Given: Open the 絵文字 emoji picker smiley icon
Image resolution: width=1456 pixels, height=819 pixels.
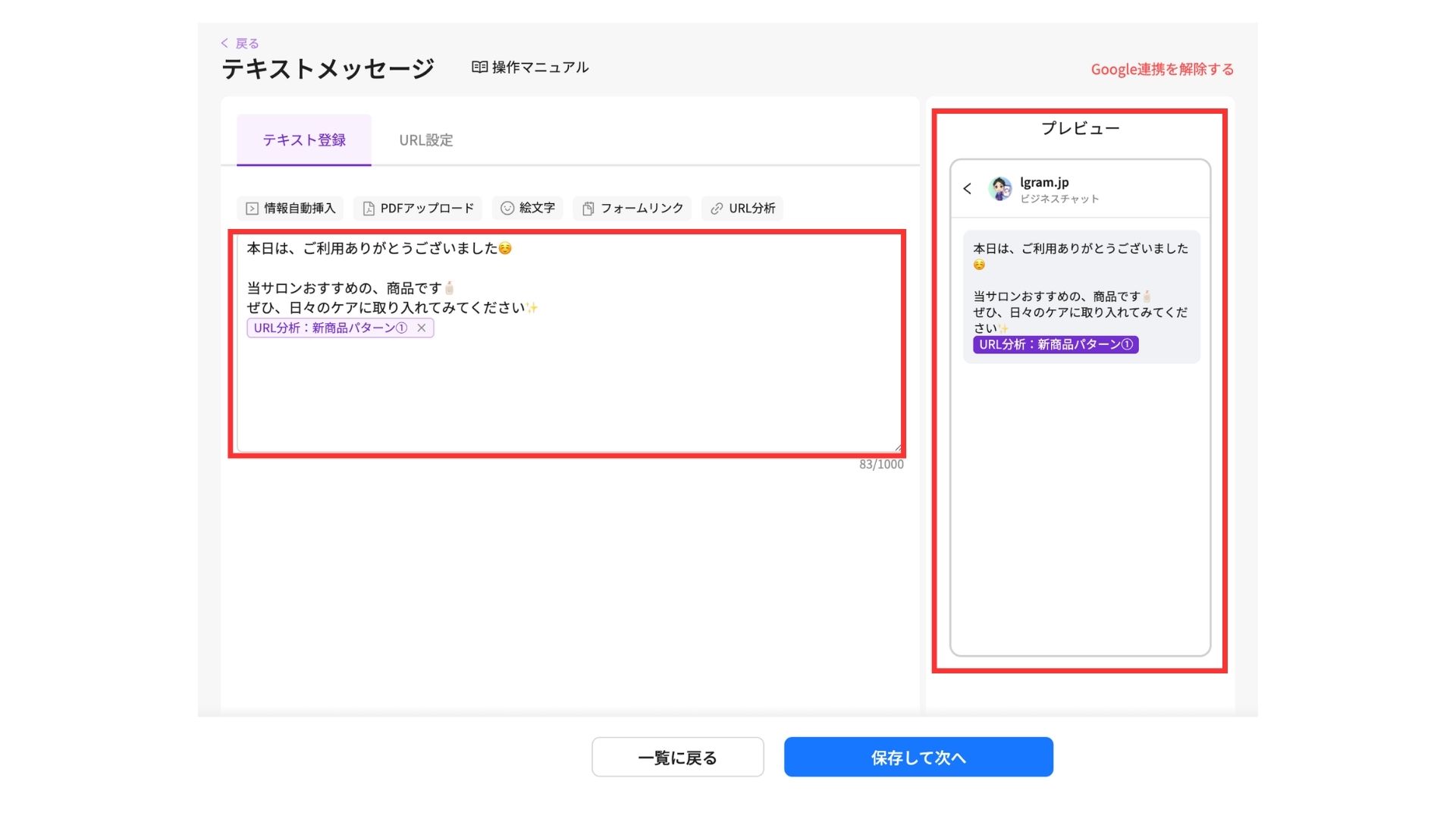Looking at the screenshot, I should click(x=507, y=209).
